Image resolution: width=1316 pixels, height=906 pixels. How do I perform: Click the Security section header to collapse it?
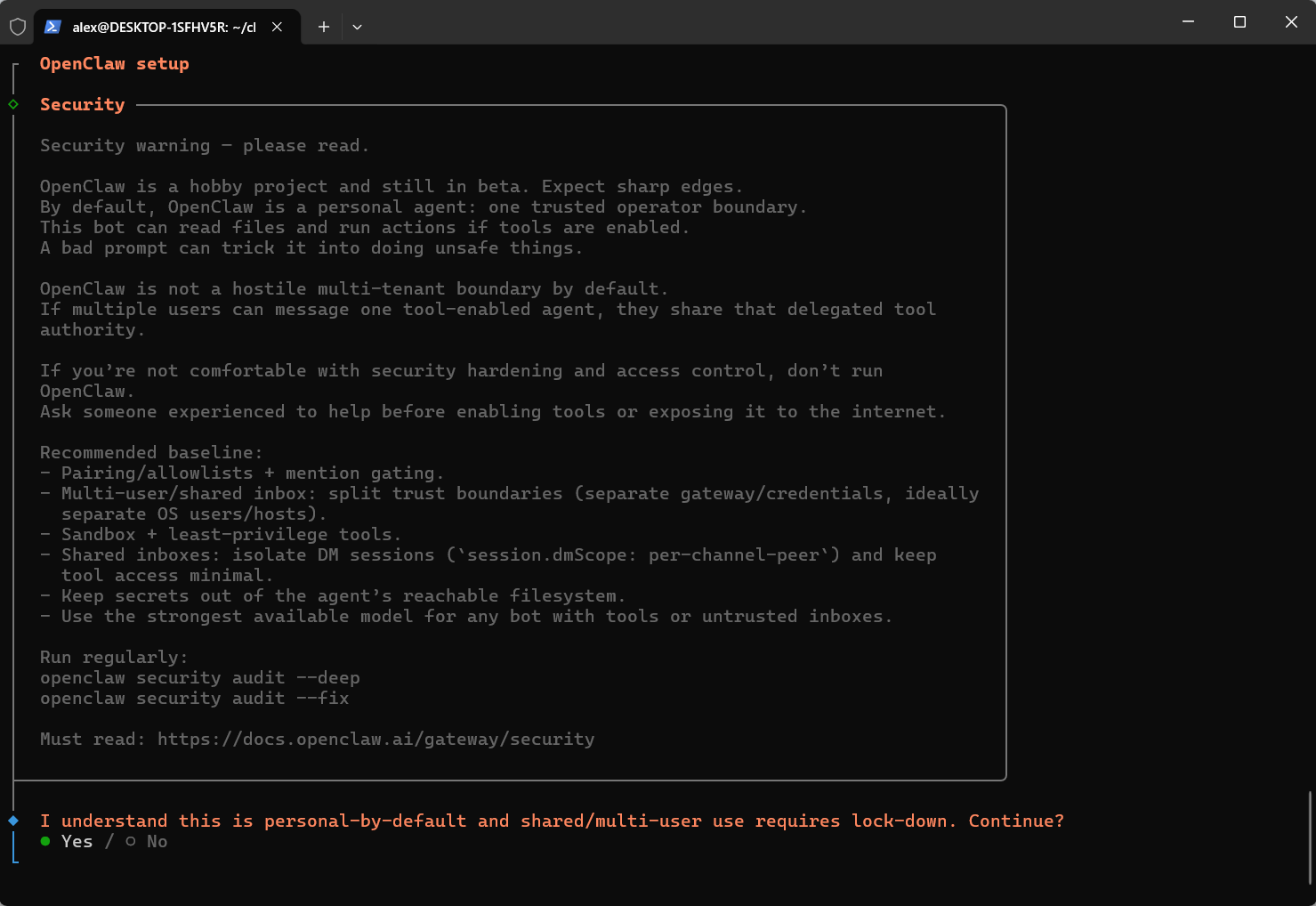82,104
